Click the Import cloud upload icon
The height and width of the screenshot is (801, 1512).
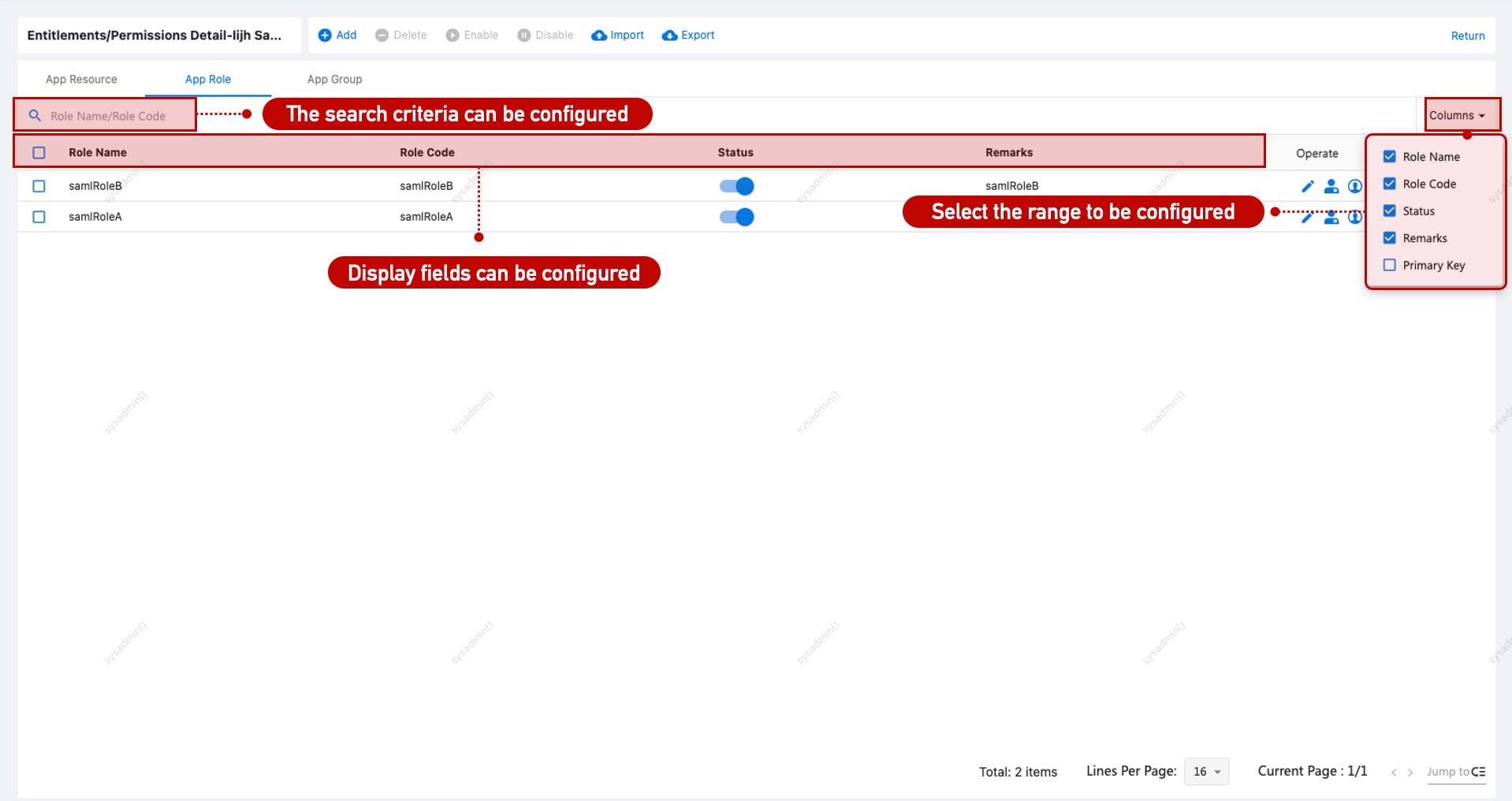point(599,35)
